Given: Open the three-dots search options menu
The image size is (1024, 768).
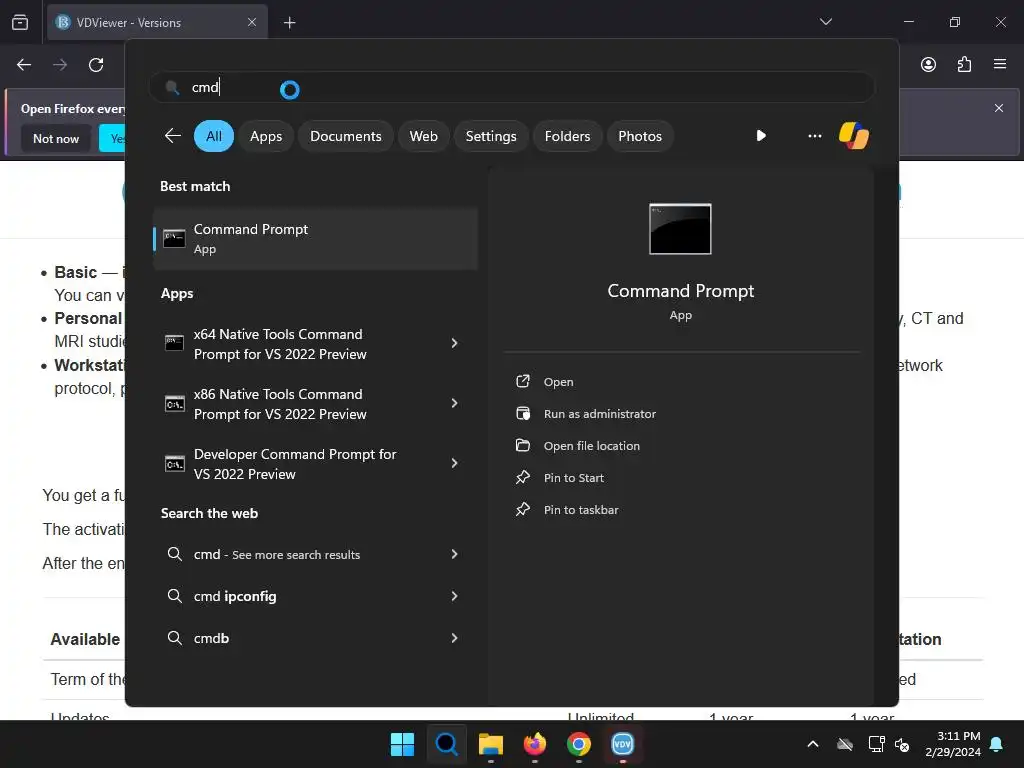Looking at the screenshot, I should [814, 136].
